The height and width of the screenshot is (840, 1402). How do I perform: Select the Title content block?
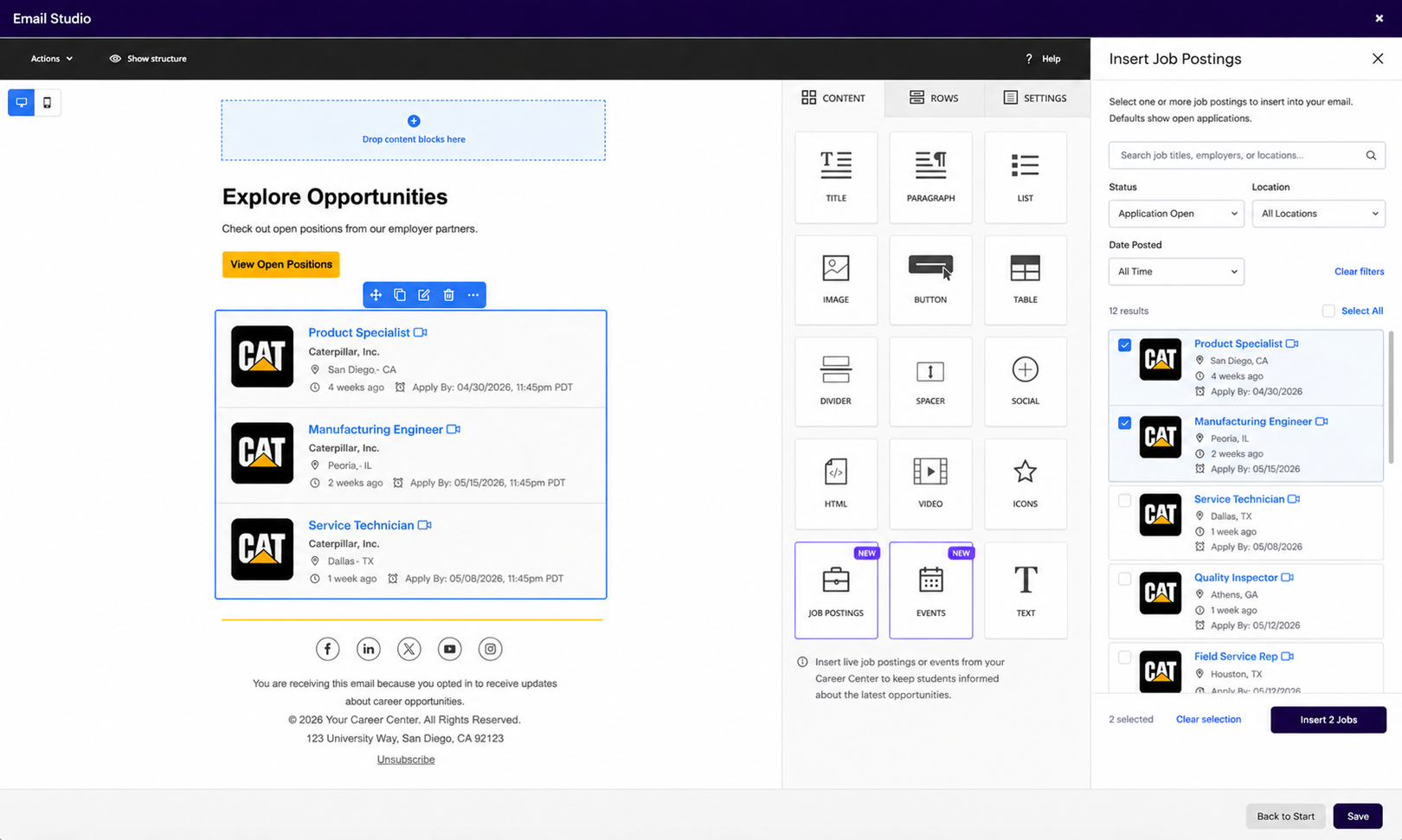(836, 177)
